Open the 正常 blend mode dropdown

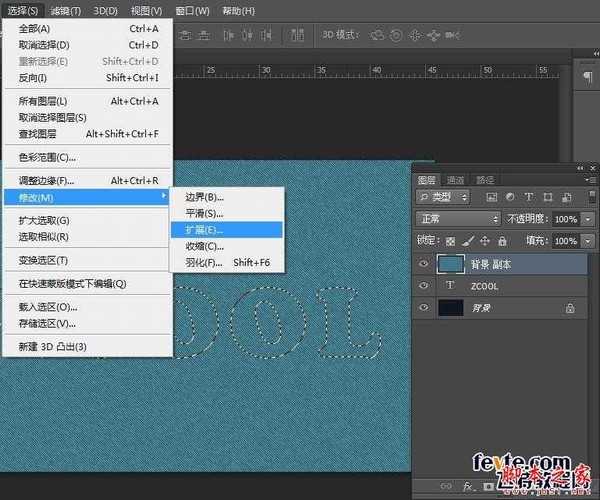click(457, 219)
